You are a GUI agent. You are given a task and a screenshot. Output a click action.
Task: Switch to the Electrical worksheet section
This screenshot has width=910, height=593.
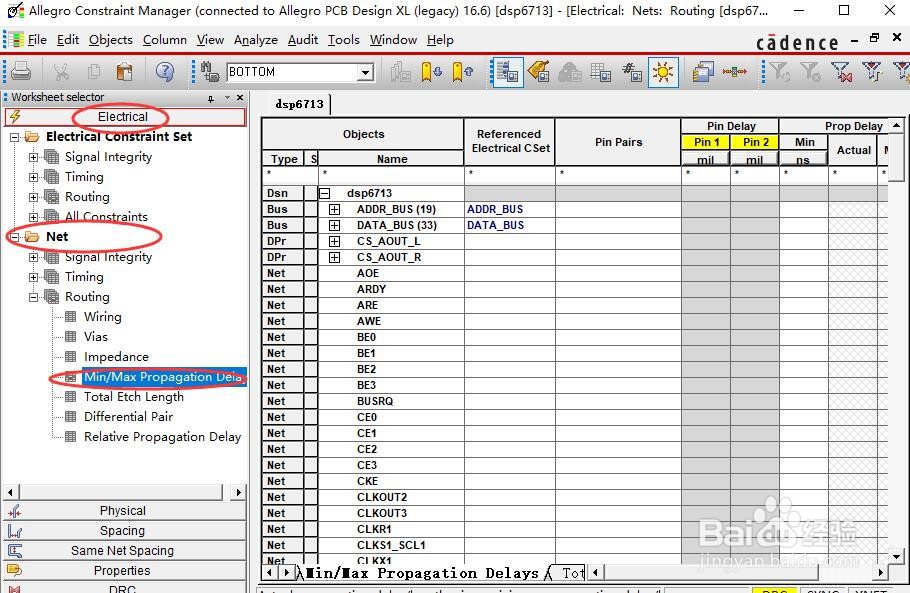click(x=124, y=117)
